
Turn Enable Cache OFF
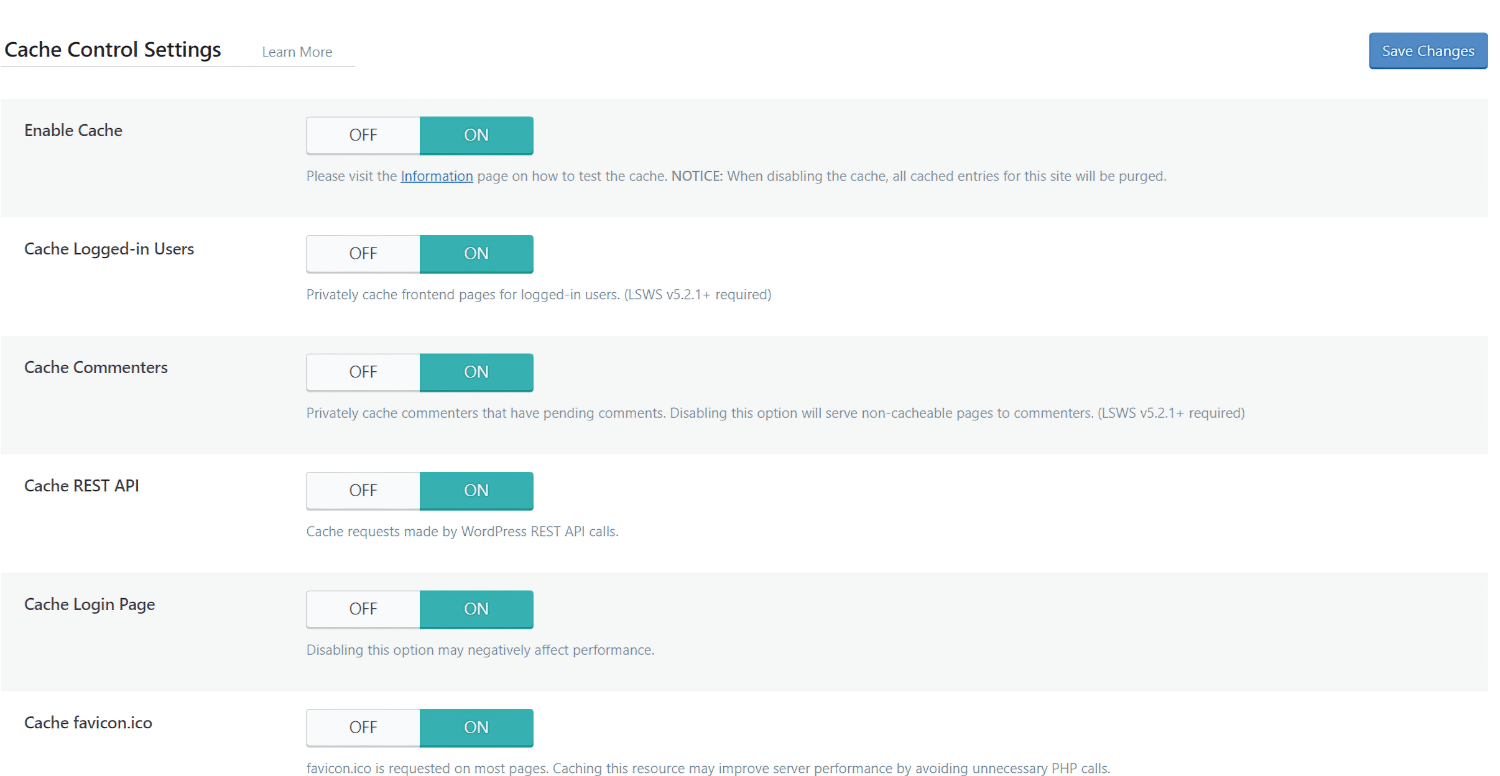[x=363, y=135]
